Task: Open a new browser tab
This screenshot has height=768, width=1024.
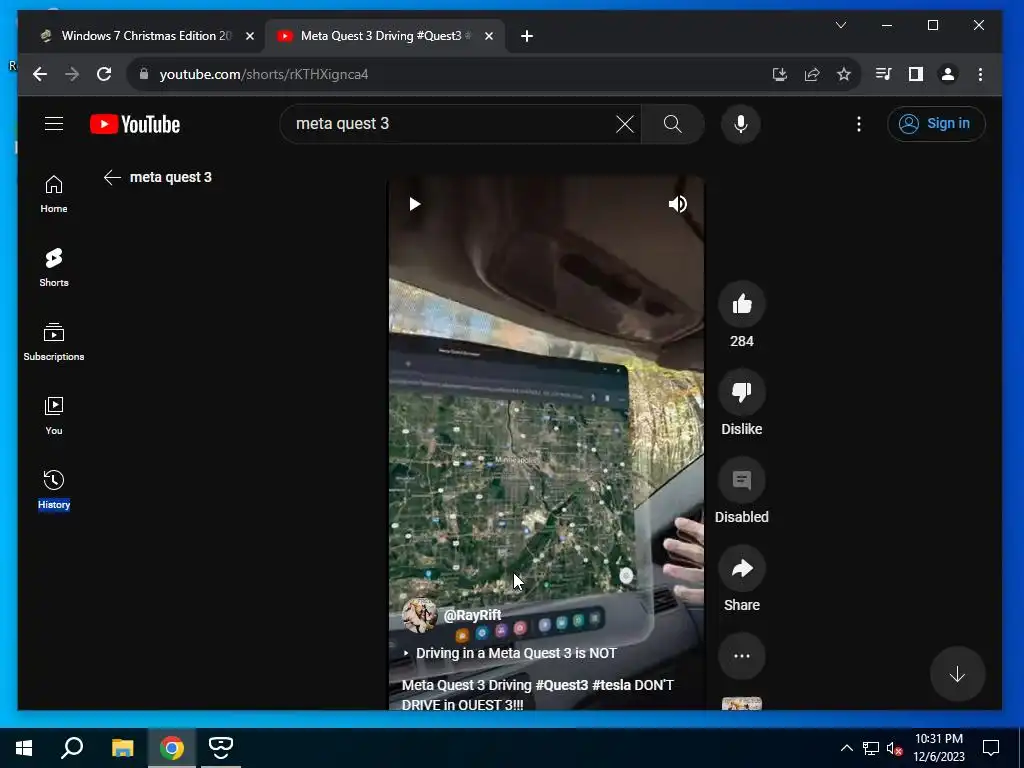Action: click(526, 36)
